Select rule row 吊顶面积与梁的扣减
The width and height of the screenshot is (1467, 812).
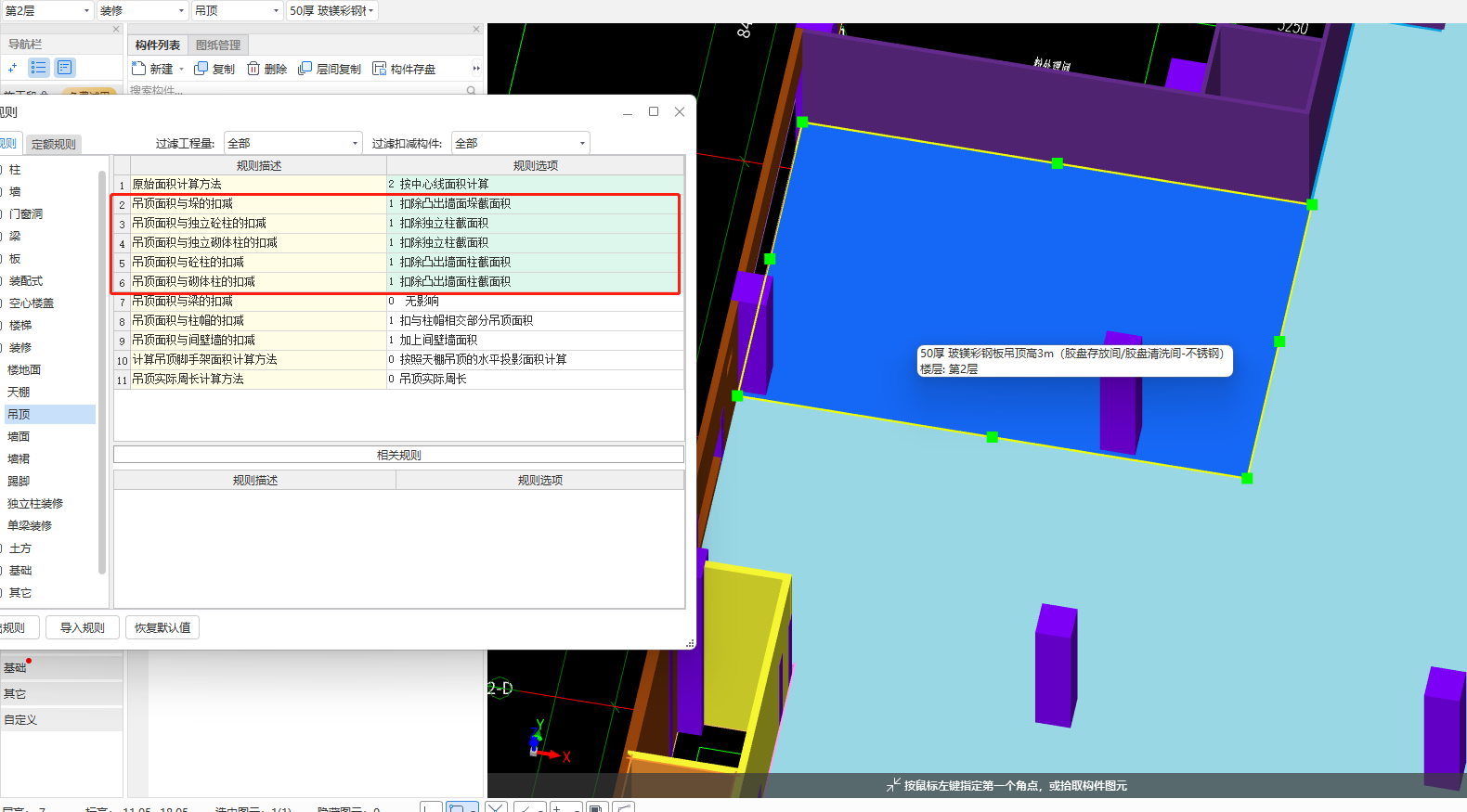pyautogui.click(x=258, y=302)
